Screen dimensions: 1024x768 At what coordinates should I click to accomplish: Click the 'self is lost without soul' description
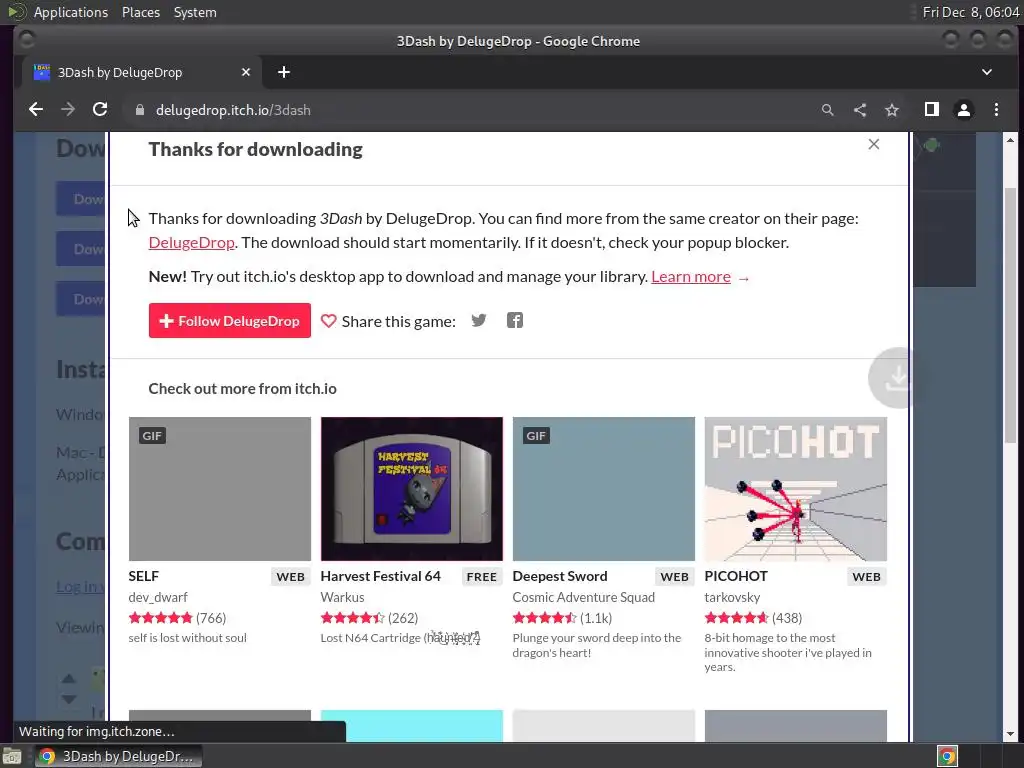tap(187, 637)
